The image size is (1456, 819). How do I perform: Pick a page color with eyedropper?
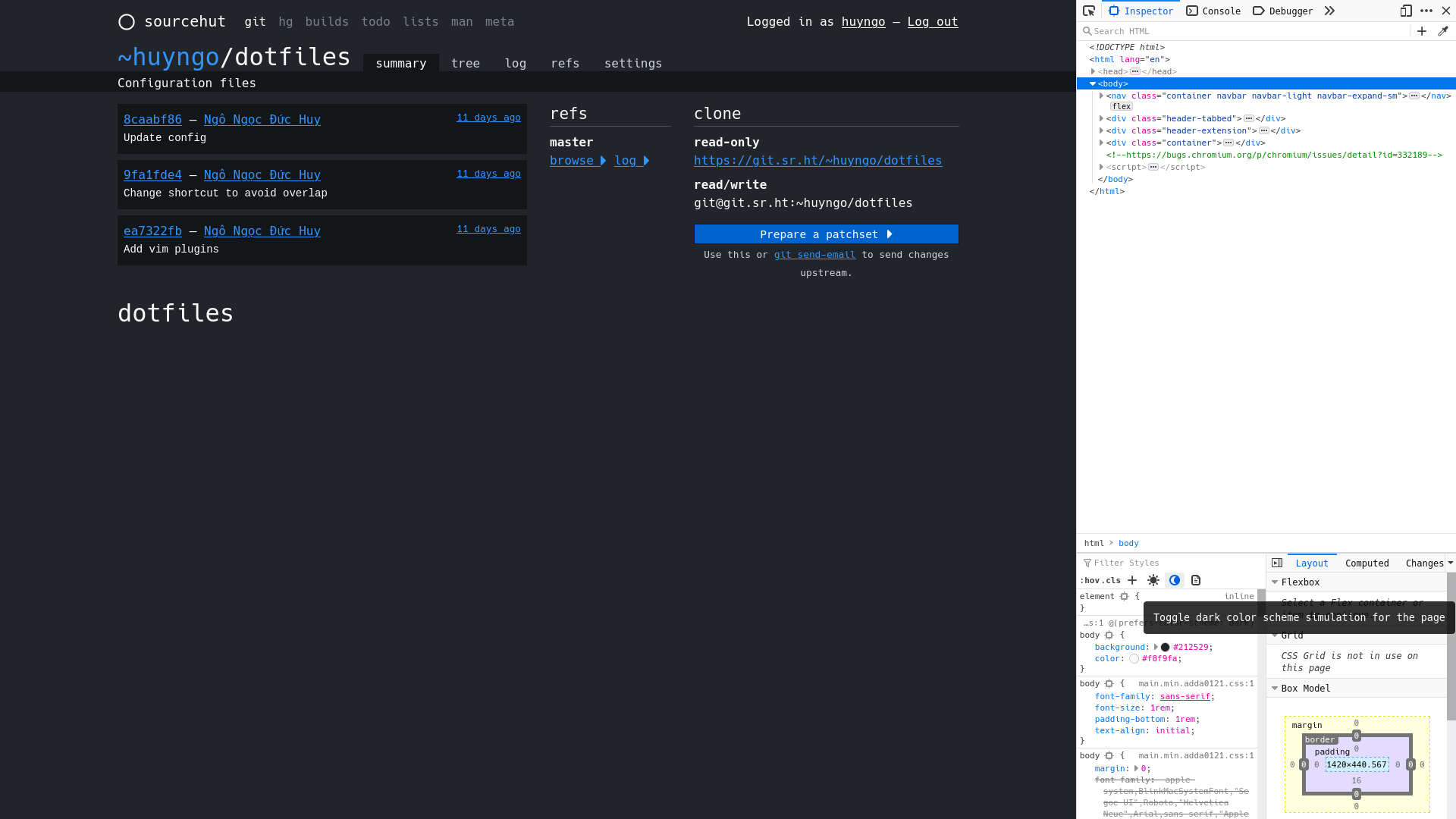(x=1443, y=31)
